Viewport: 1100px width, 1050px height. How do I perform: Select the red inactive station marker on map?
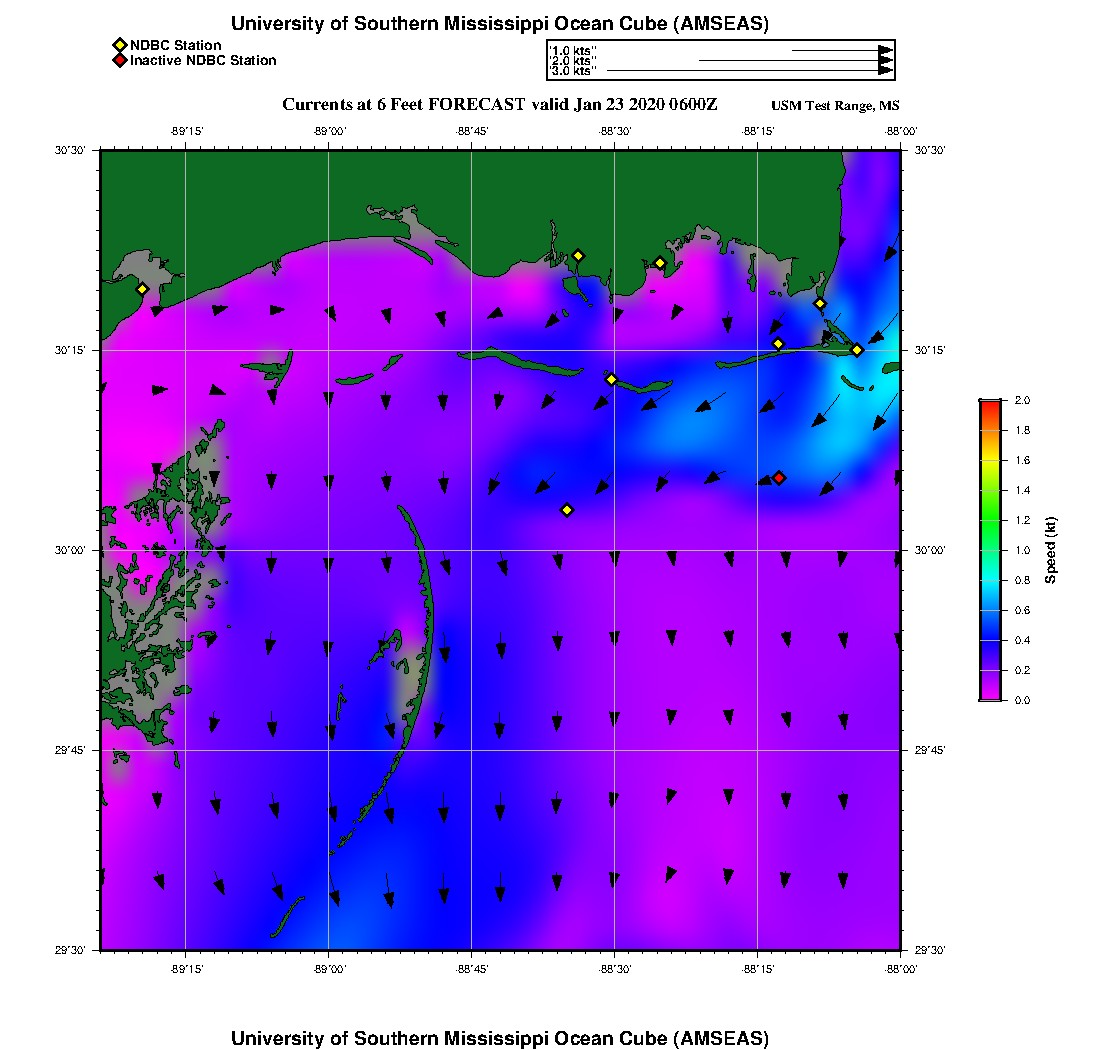[x=779, y=478]
